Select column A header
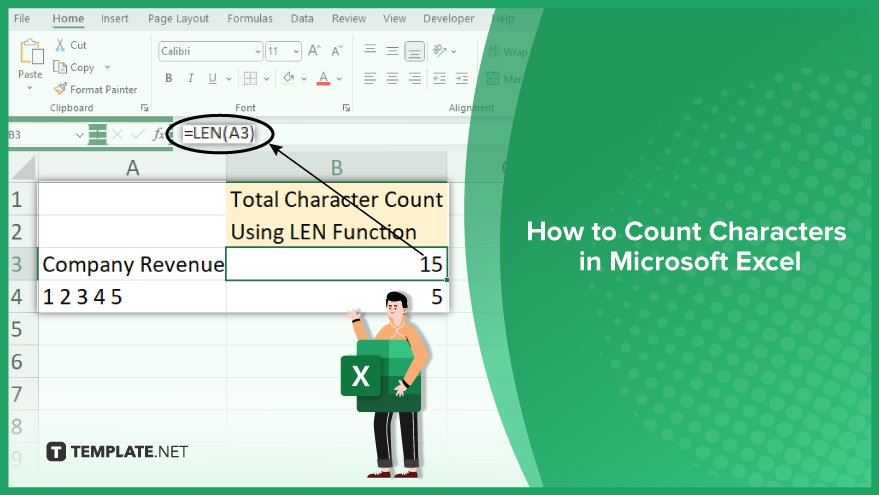 pyautogui.click(x=132, y=167)
